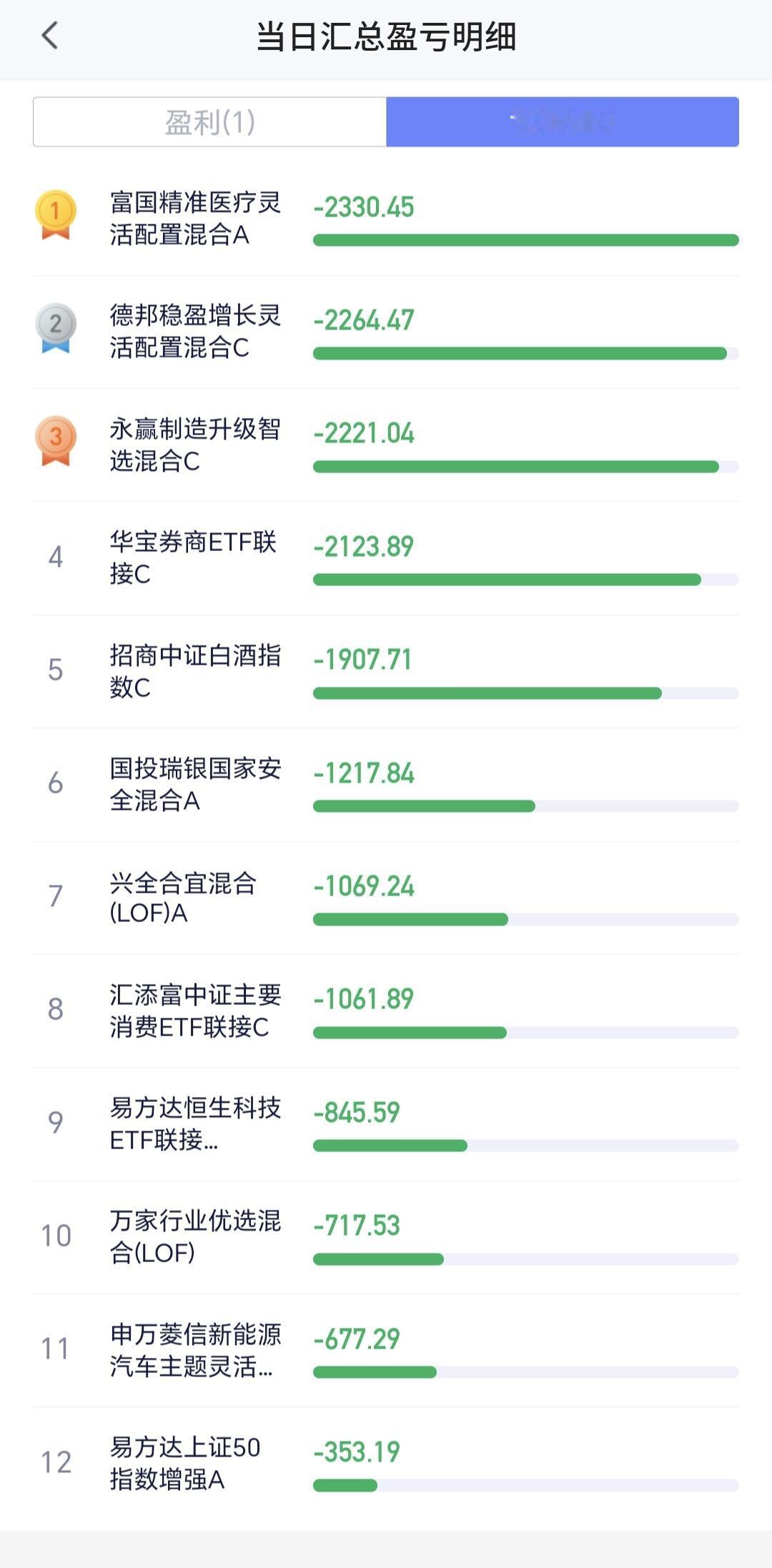Click the bronze third-place medal icon
Viewport: 772px width, 1568px height.
(x=56, y=441)
